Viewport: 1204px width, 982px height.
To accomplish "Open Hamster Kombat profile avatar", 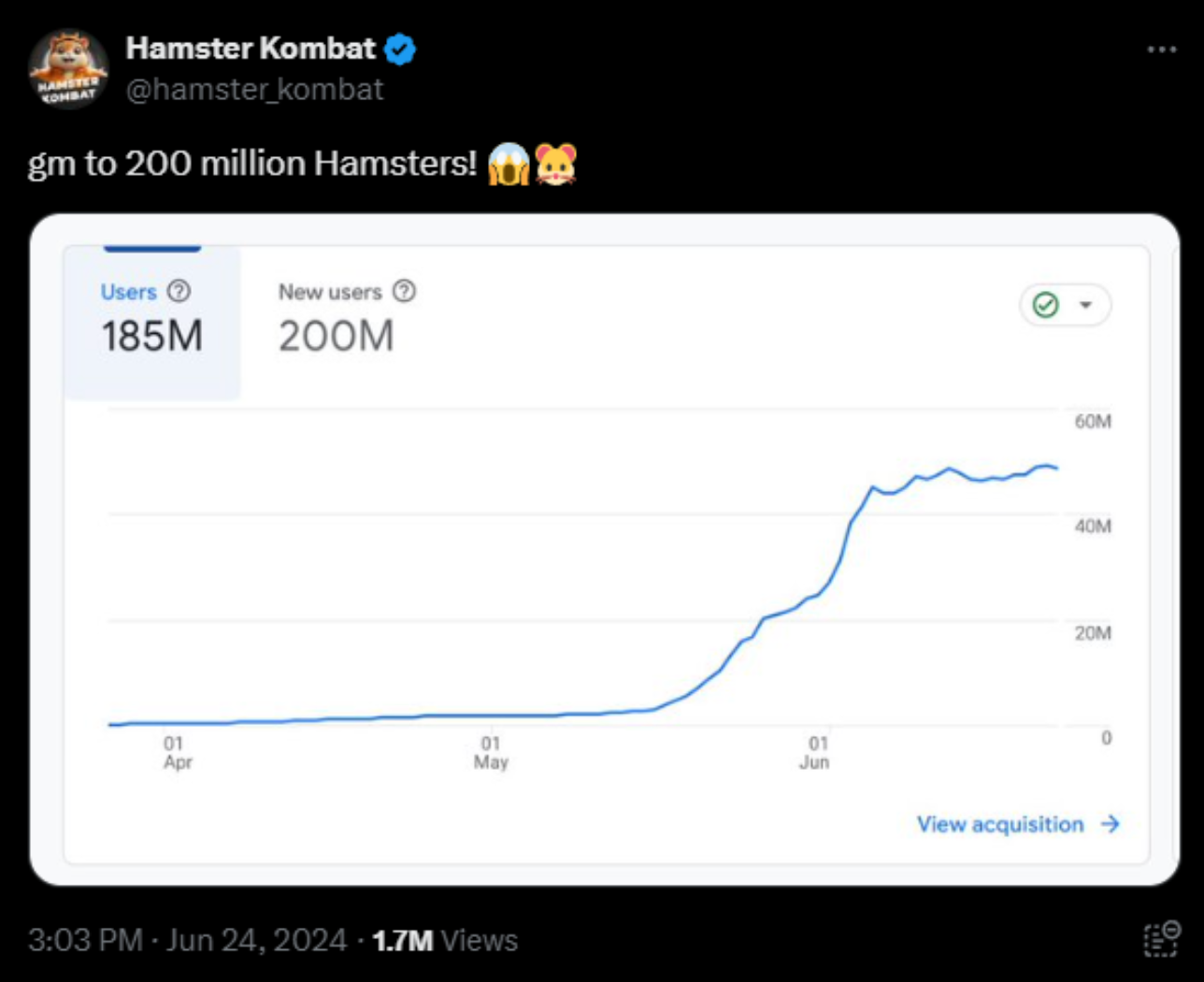I will pyautogui.click(x=68, y=69).
